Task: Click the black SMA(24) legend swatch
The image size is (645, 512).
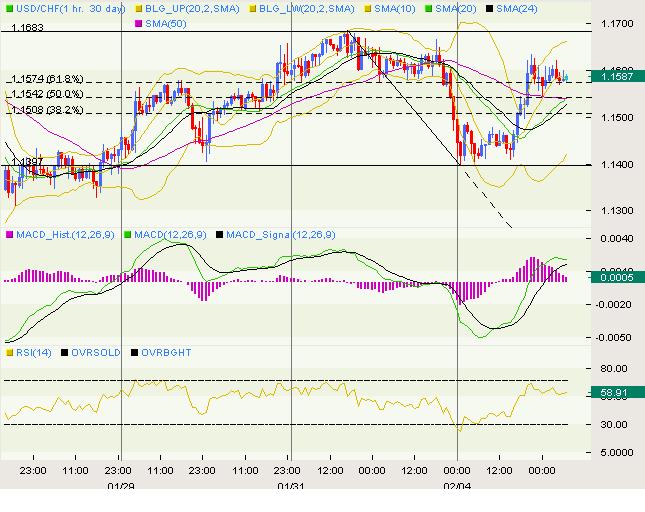Action: tap(490, 9)
